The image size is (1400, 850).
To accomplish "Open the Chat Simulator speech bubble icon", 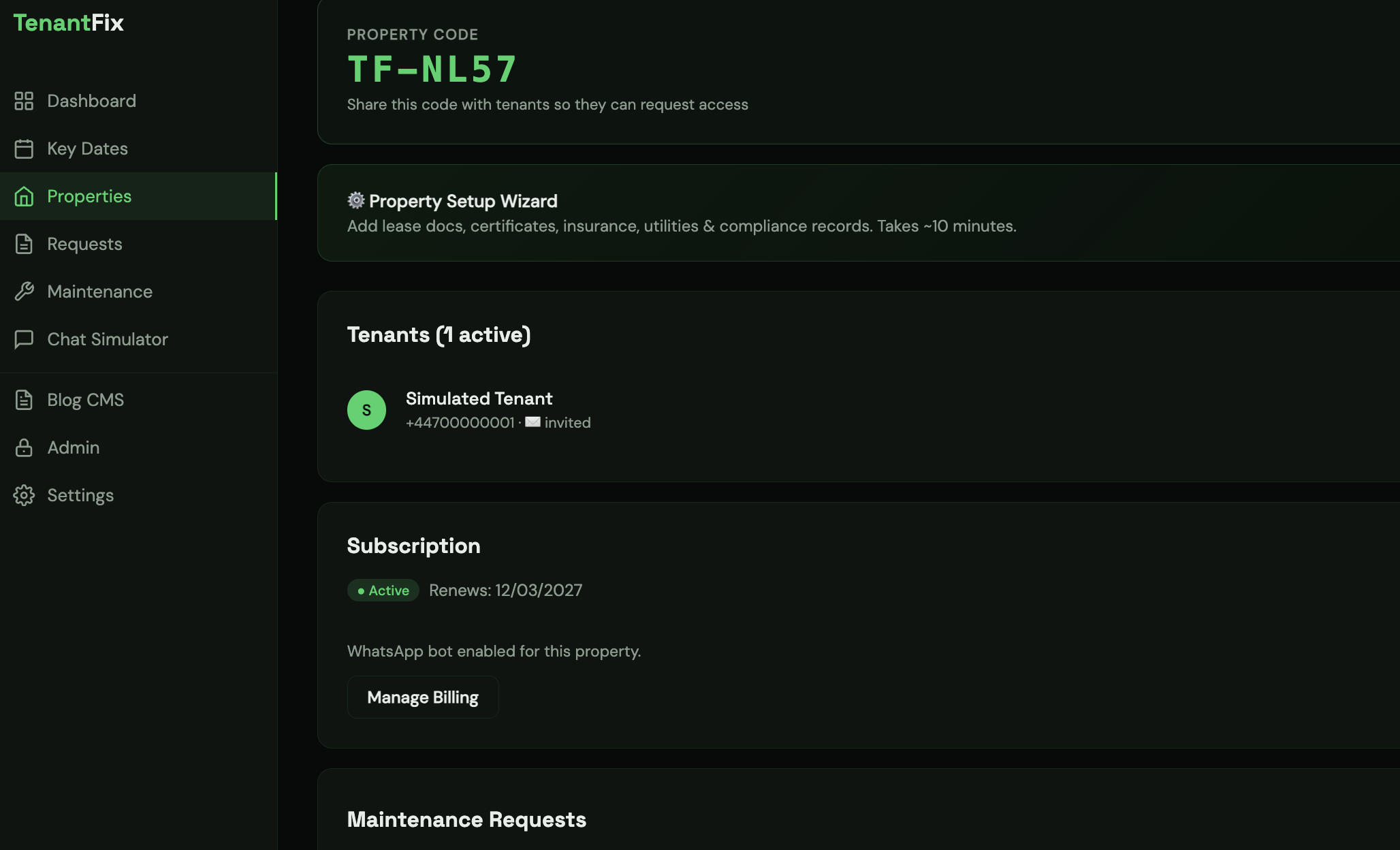I will (25, 339).
